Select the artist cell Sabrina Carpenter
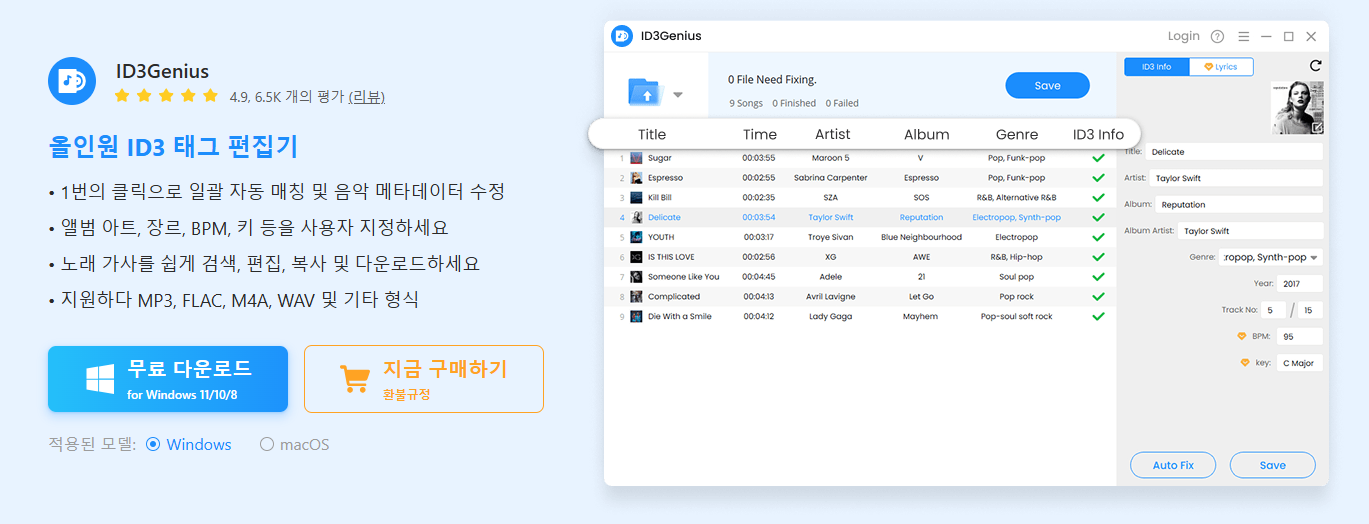The width and height of the screenshot is (1369, 524). (x=831, y=178)
